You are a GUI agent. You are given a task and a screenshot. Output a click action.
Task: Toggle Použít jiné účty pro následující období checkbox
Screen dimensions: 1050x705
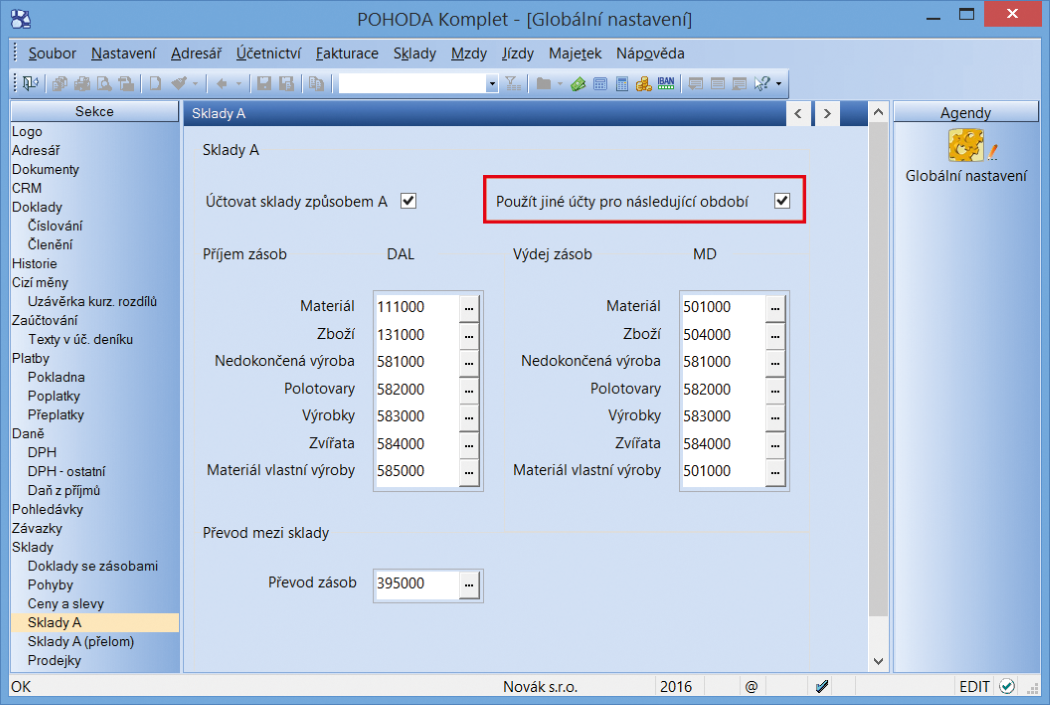click(x=781, y=200)
